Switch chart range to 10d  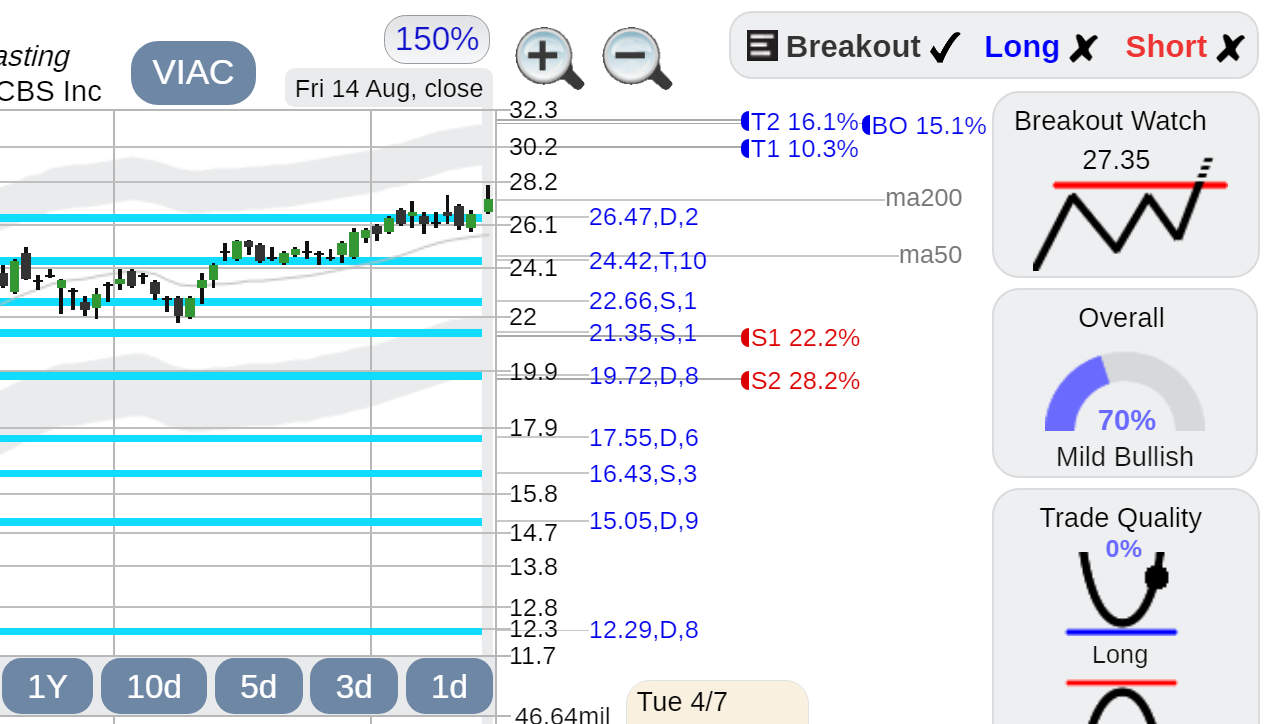154,686
